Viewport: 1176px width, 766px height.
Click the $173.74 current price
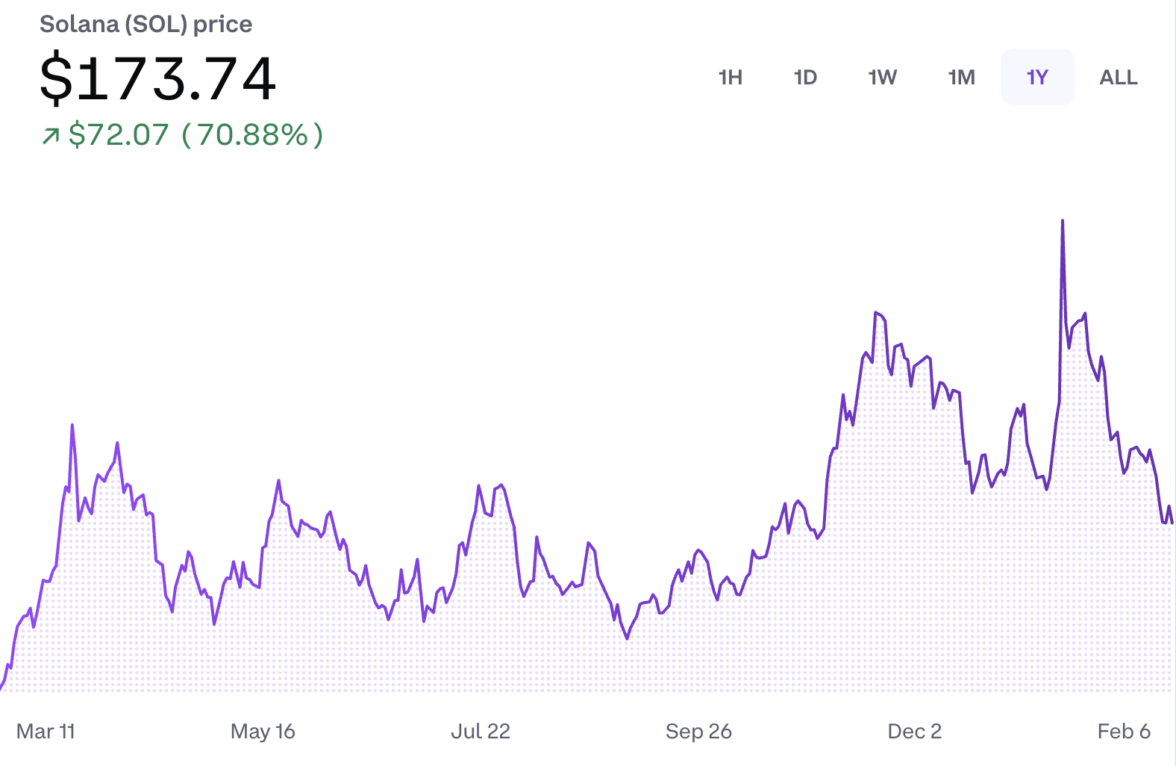coord(158,80)
